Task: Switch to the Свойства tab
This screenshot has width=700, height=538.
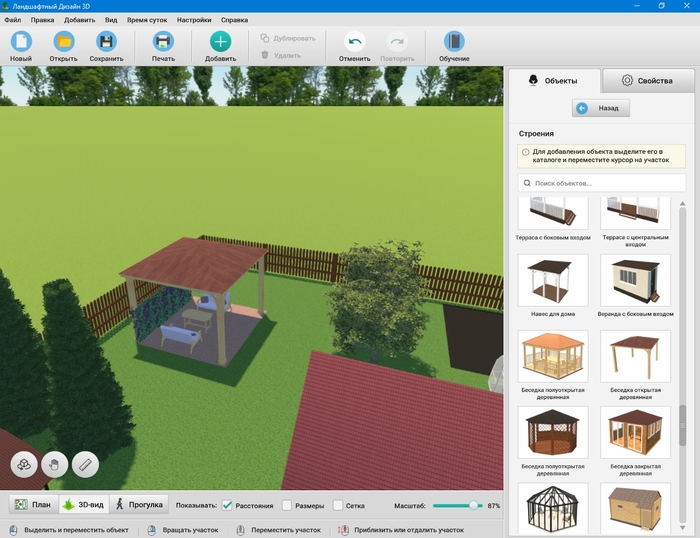Action: click(648, 81)
